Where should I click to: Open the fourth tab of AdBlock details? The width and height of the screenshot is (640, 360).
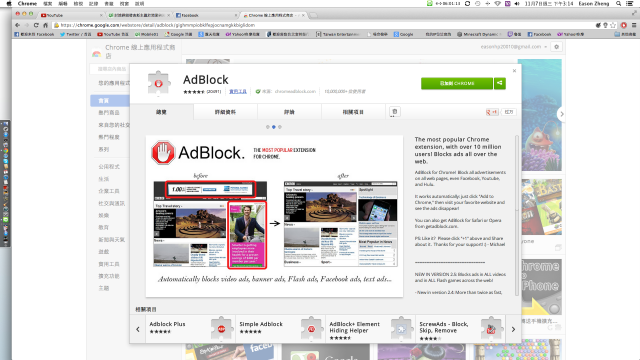[x=353, y=112]
